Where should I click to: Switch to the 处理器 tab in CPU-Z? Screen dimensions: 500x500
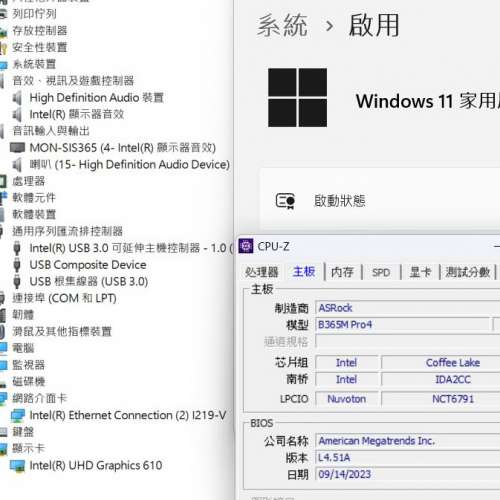point(262,272)
